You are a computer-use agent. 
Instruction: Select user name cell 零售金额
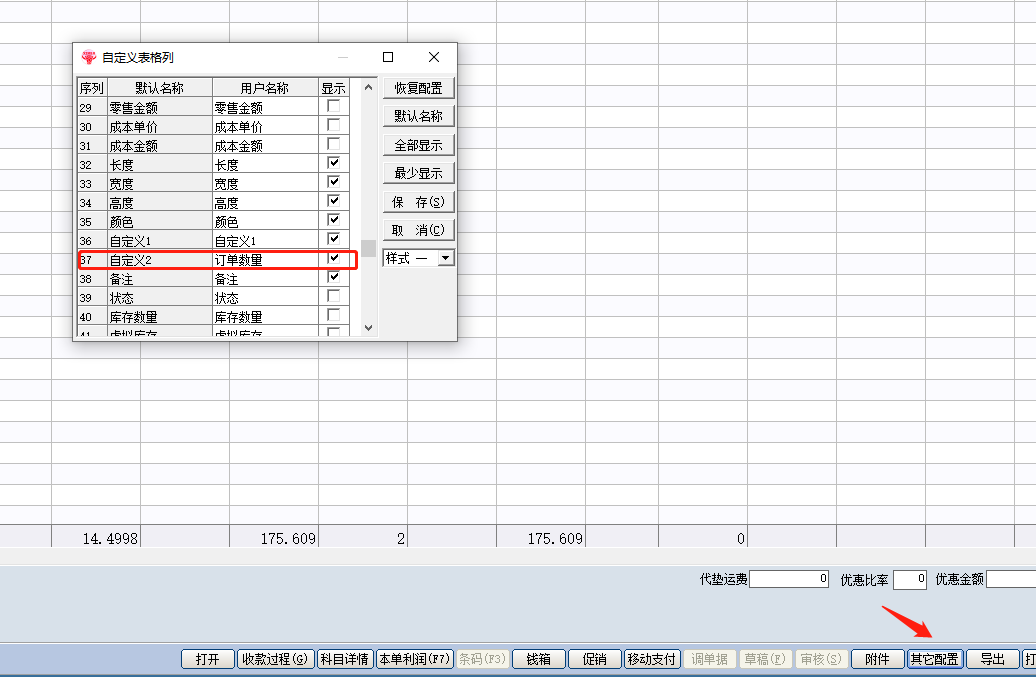[x=265, y=108]
